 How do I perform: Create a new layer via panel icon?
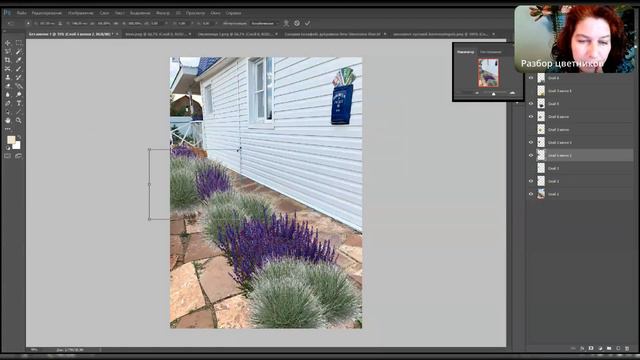(x=618, y=348)
